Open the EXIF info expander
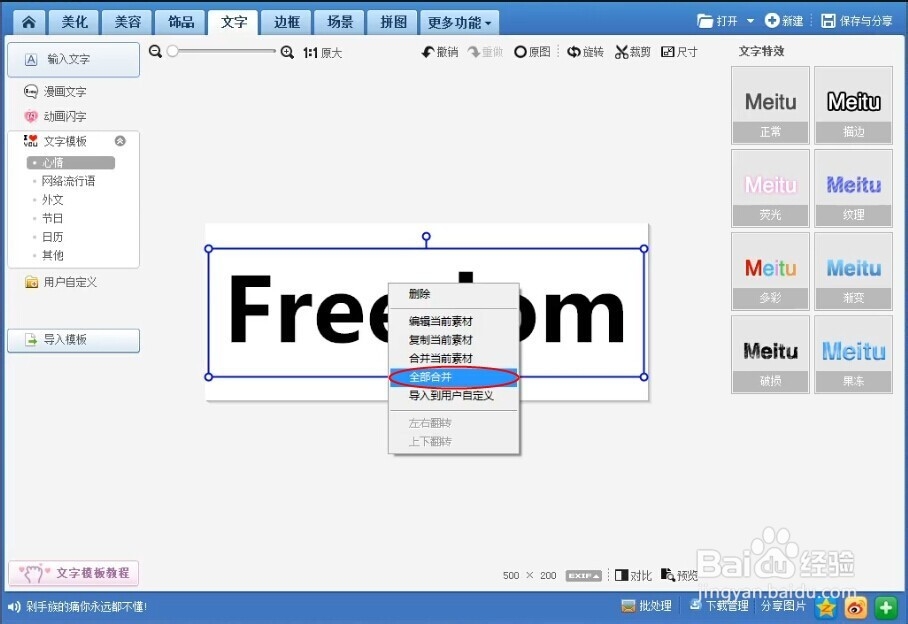 [583, 575]
